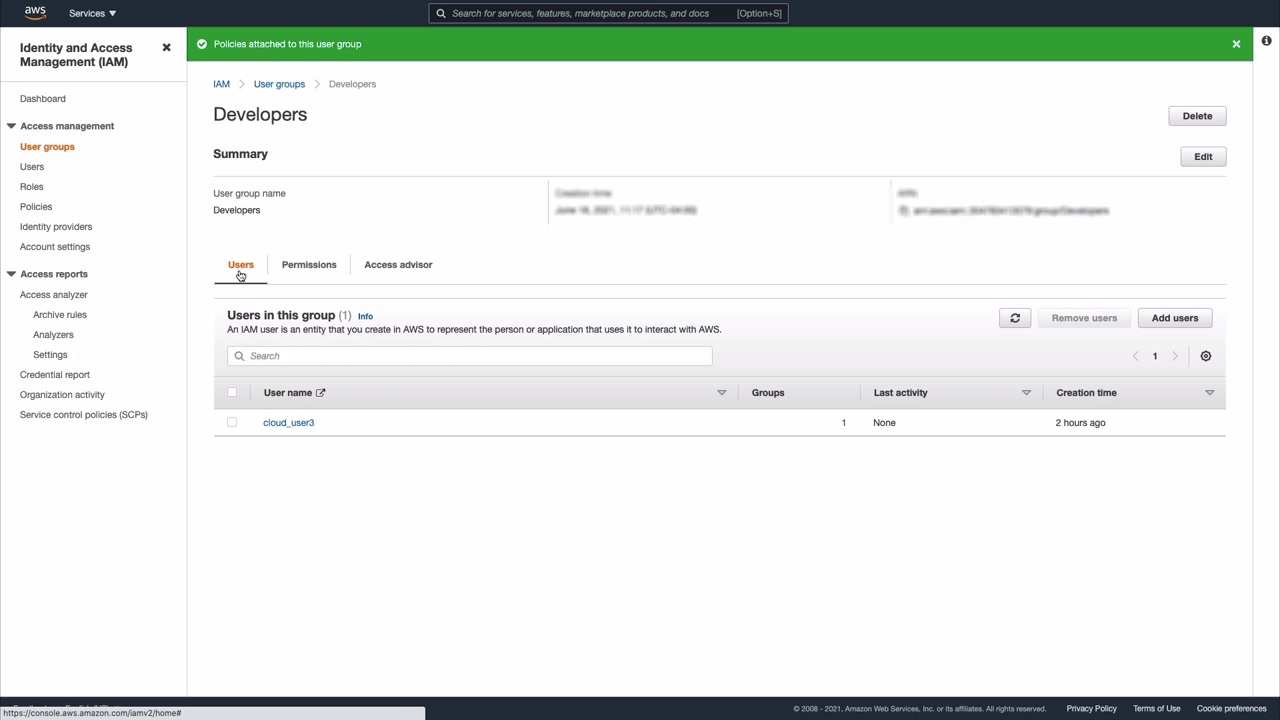This screenshot has width=1280, height=720.
Task: Sort by Creation time arrow
Action: (1210, 393)
